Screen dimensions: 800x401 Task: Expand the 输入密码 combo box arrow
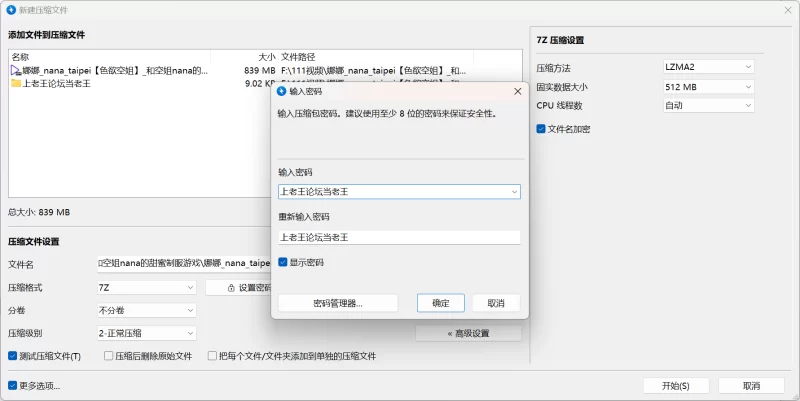(514, 191)
